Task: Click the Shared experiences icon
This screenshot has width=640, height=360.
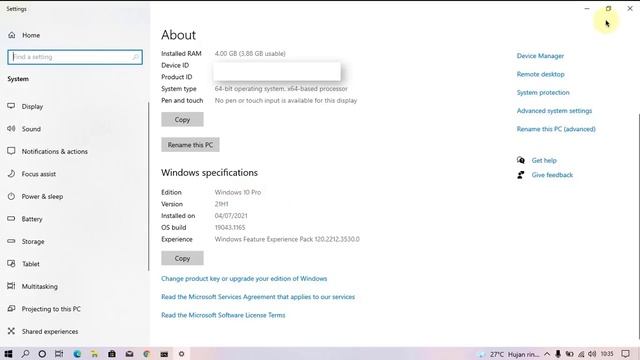Action: (11, 331)
